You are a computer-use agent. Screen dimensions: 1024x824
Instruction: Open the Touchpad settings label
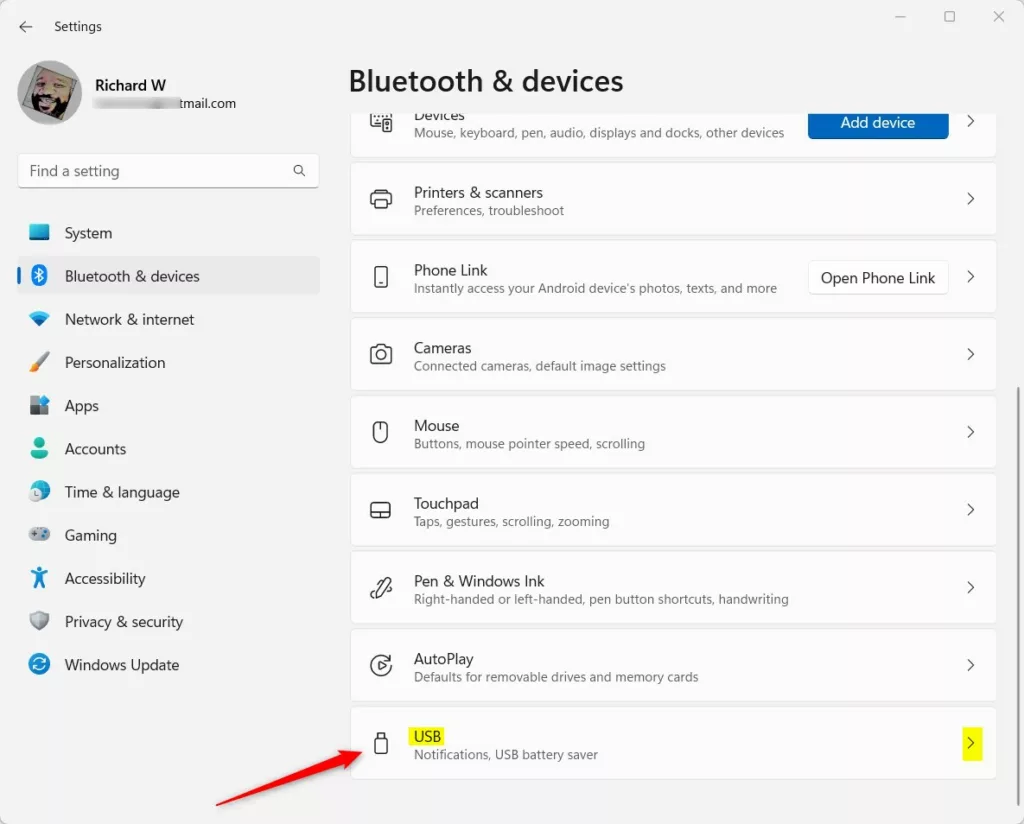[446, 503]
